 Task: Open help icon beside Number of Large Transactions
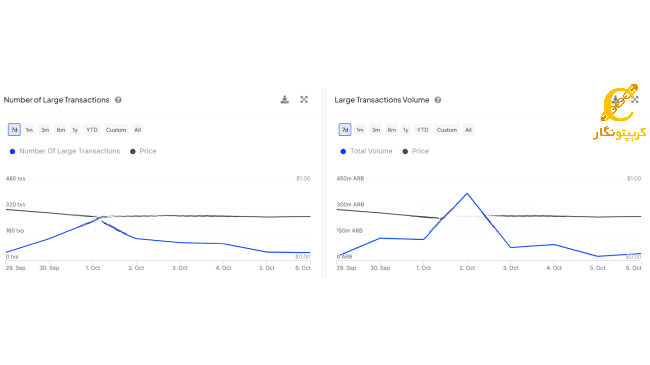[118, 100]
